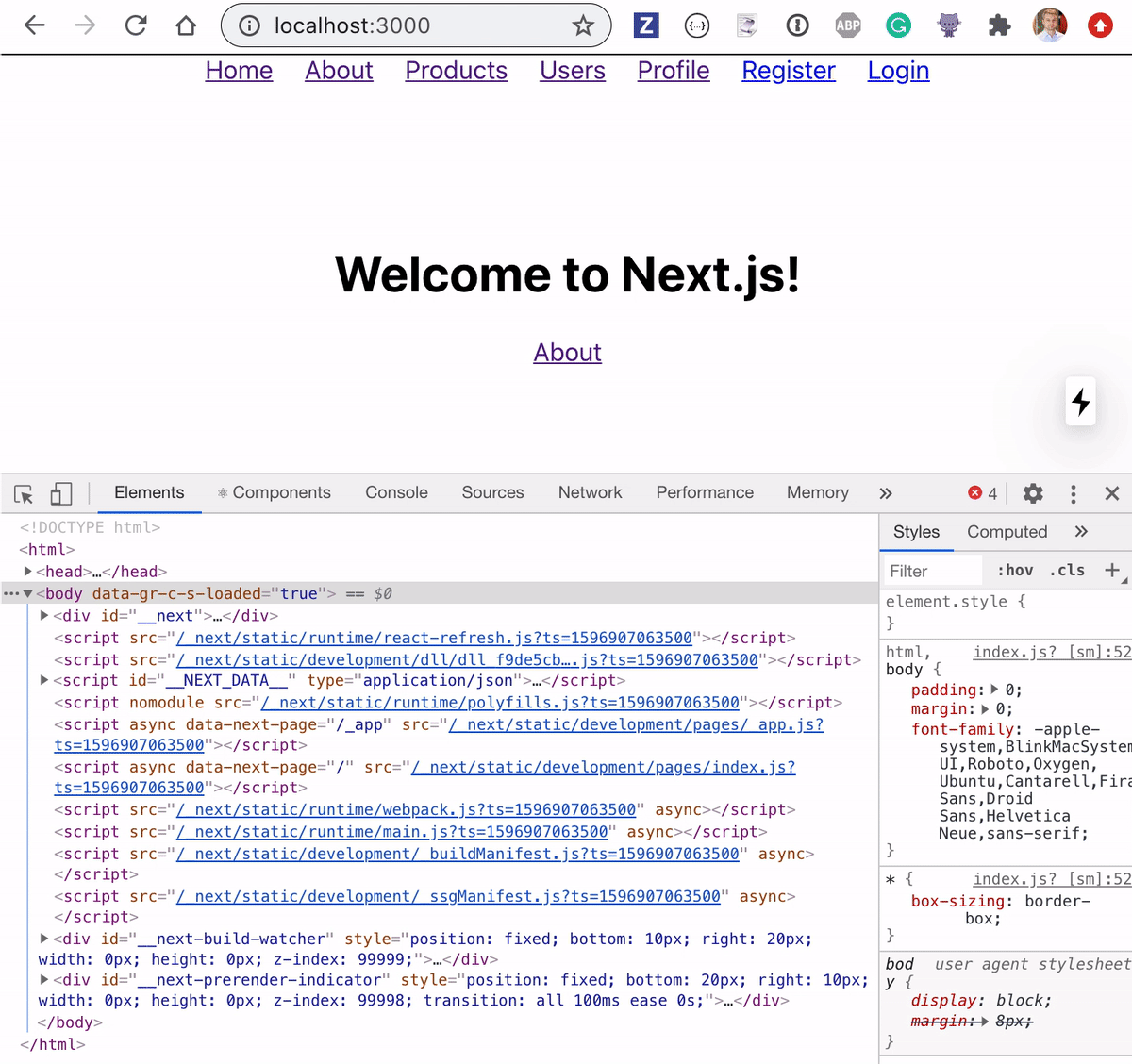Focus the localhost:3000 address bar
1132x1064 pixels.
[415, 25]
